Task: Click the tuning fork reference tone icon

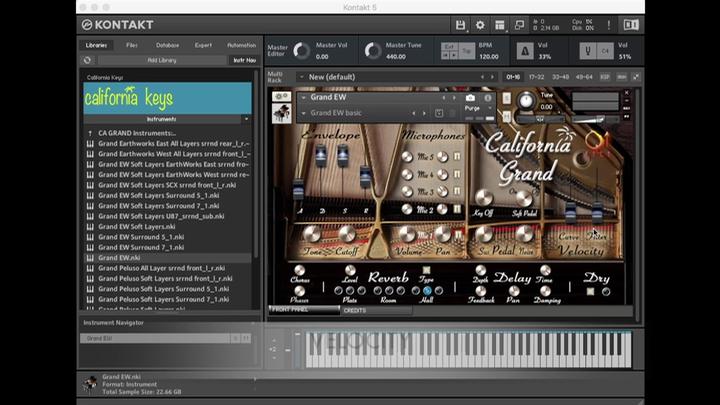Action: click(588, 51)
